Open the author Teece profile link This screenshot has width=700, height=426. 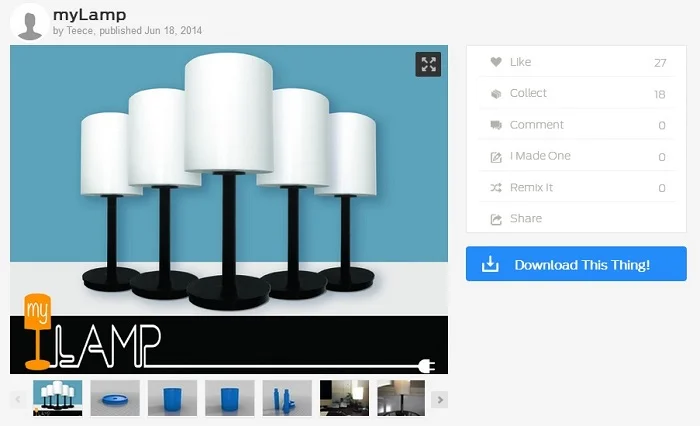78,31
